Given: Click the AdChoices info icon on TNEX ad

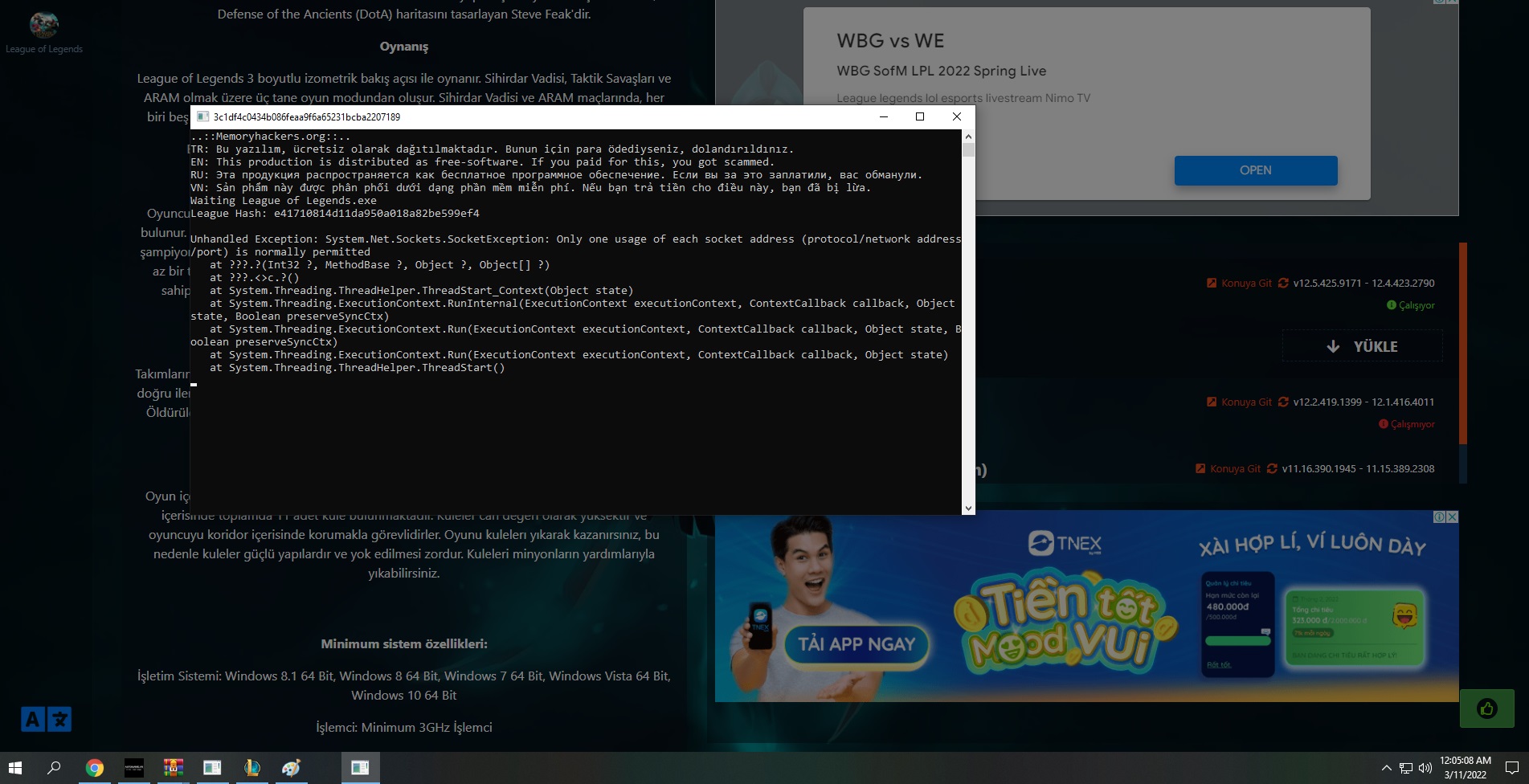Looking at the screenshot, I should click(x=1440, y=517).
